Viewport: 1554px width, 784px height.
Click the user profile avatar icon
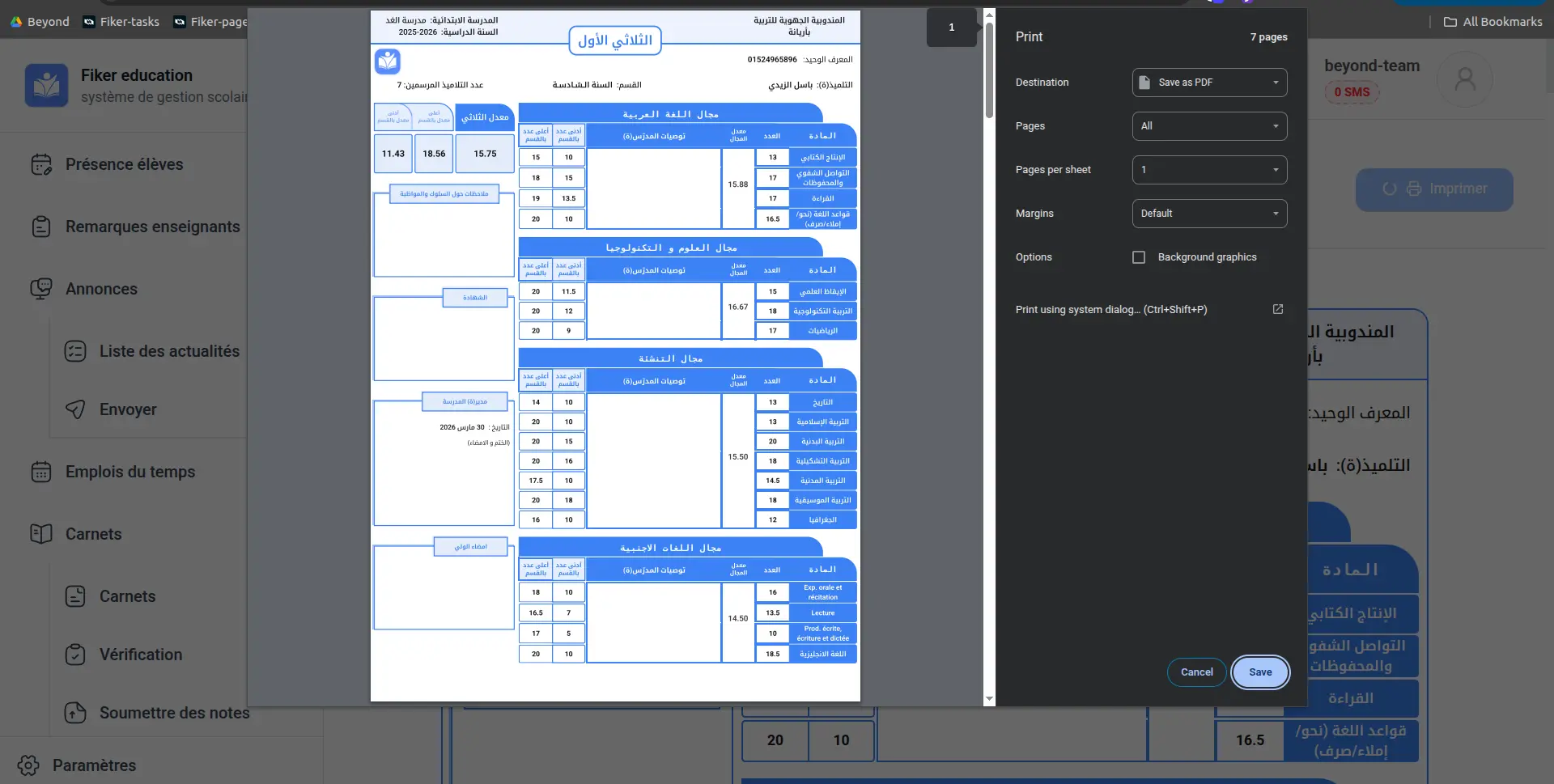pyautogui.click(x=1464, y=79)
